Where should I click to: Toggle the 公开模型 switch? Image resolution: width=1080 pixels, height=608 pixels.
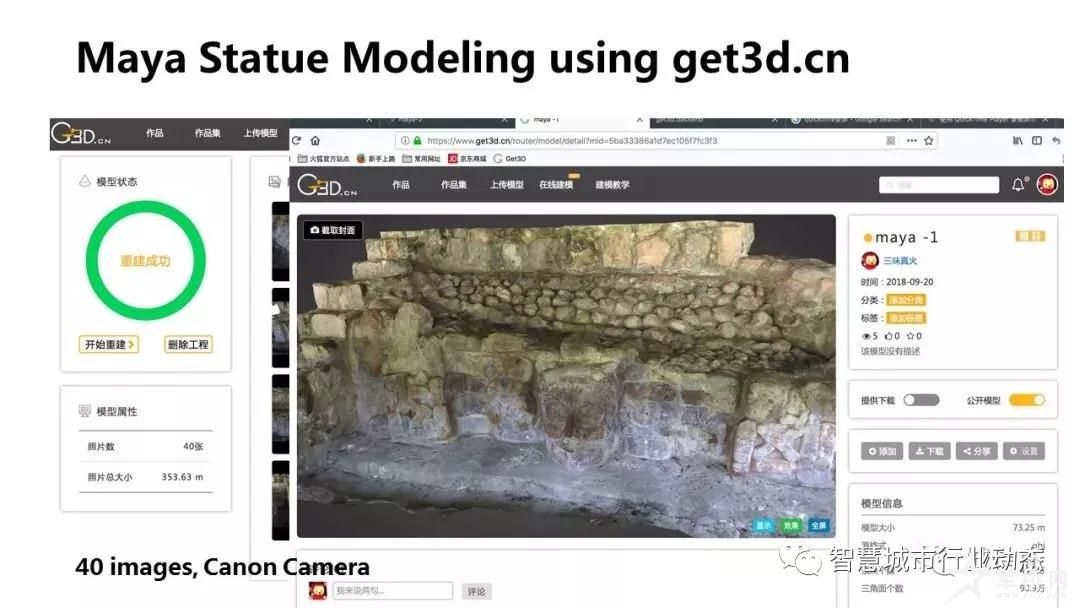coord(1027,400)
